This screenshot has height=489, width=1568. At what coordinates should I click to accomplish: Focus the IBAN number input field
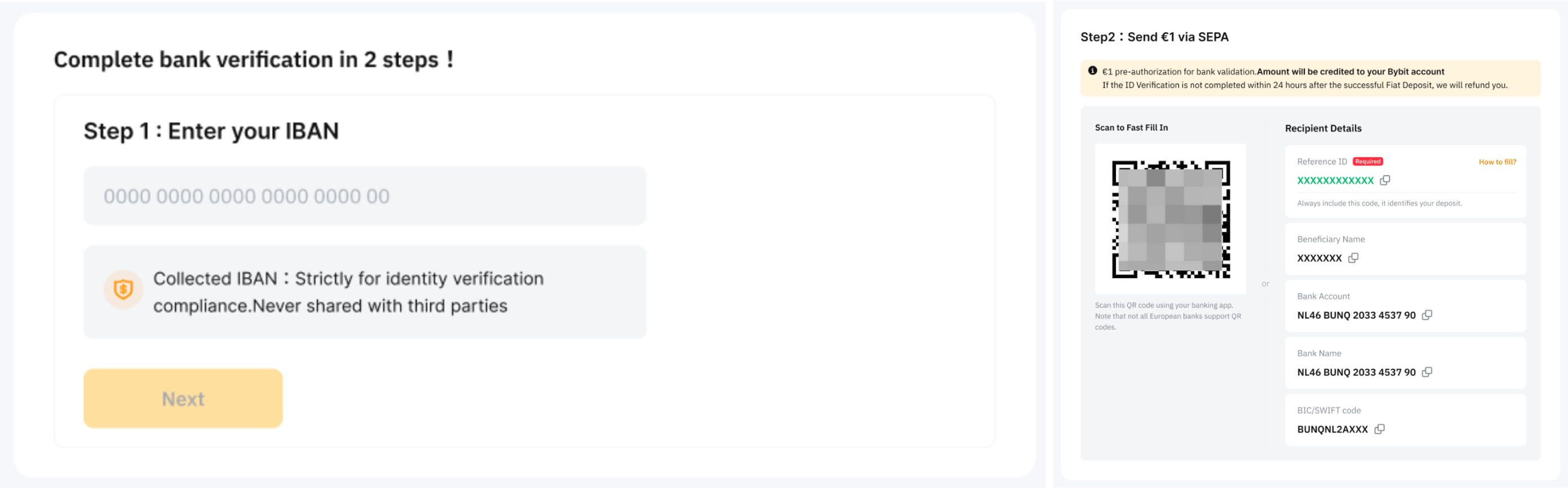pos(365,197)
